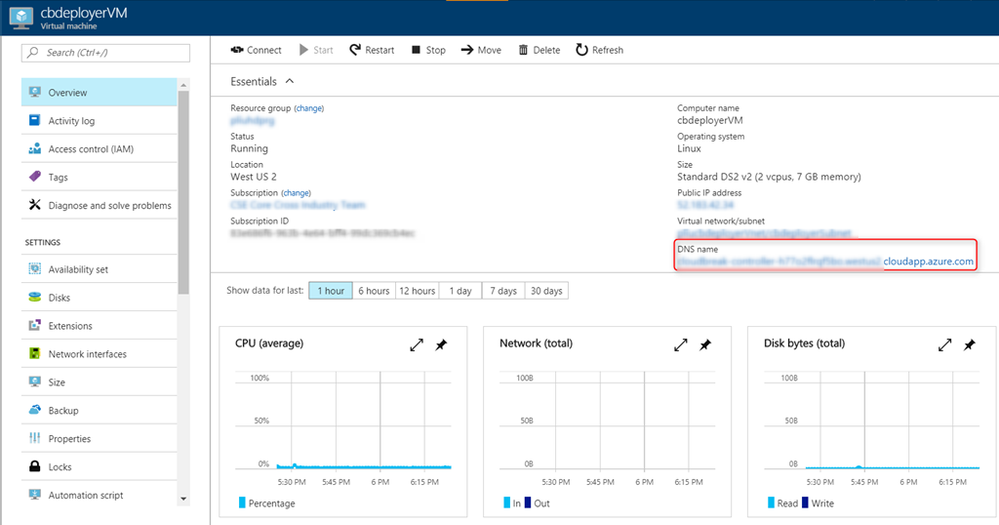Click the Network interfaces icon

pos(34,354)
